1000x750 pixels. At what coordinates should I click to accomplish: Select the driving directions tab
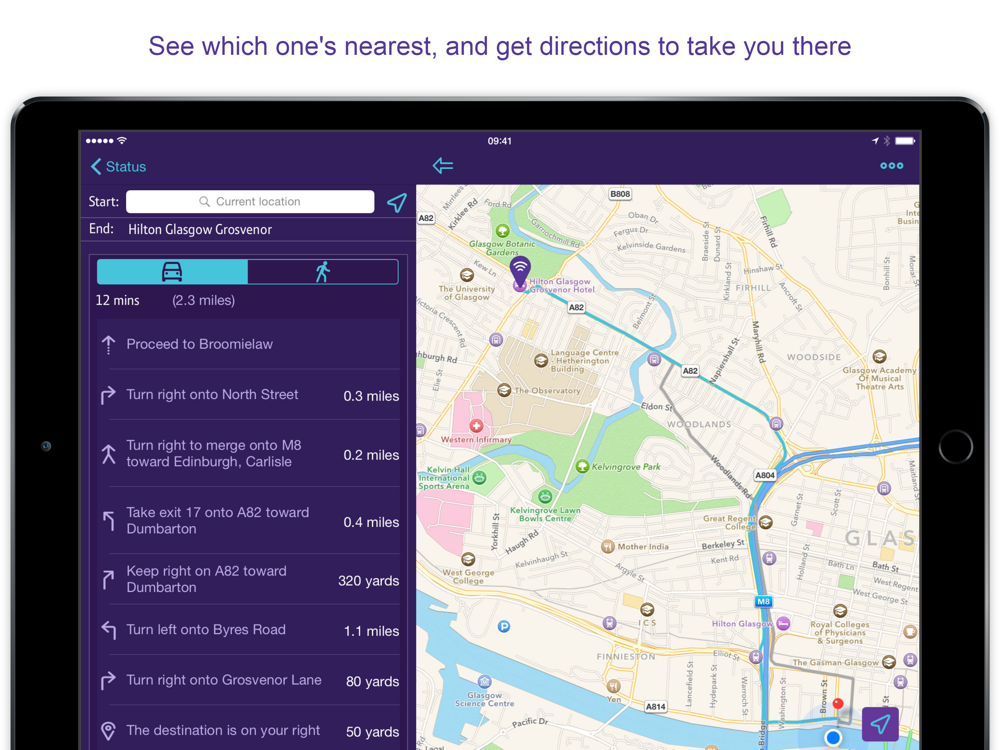(172, 272)
